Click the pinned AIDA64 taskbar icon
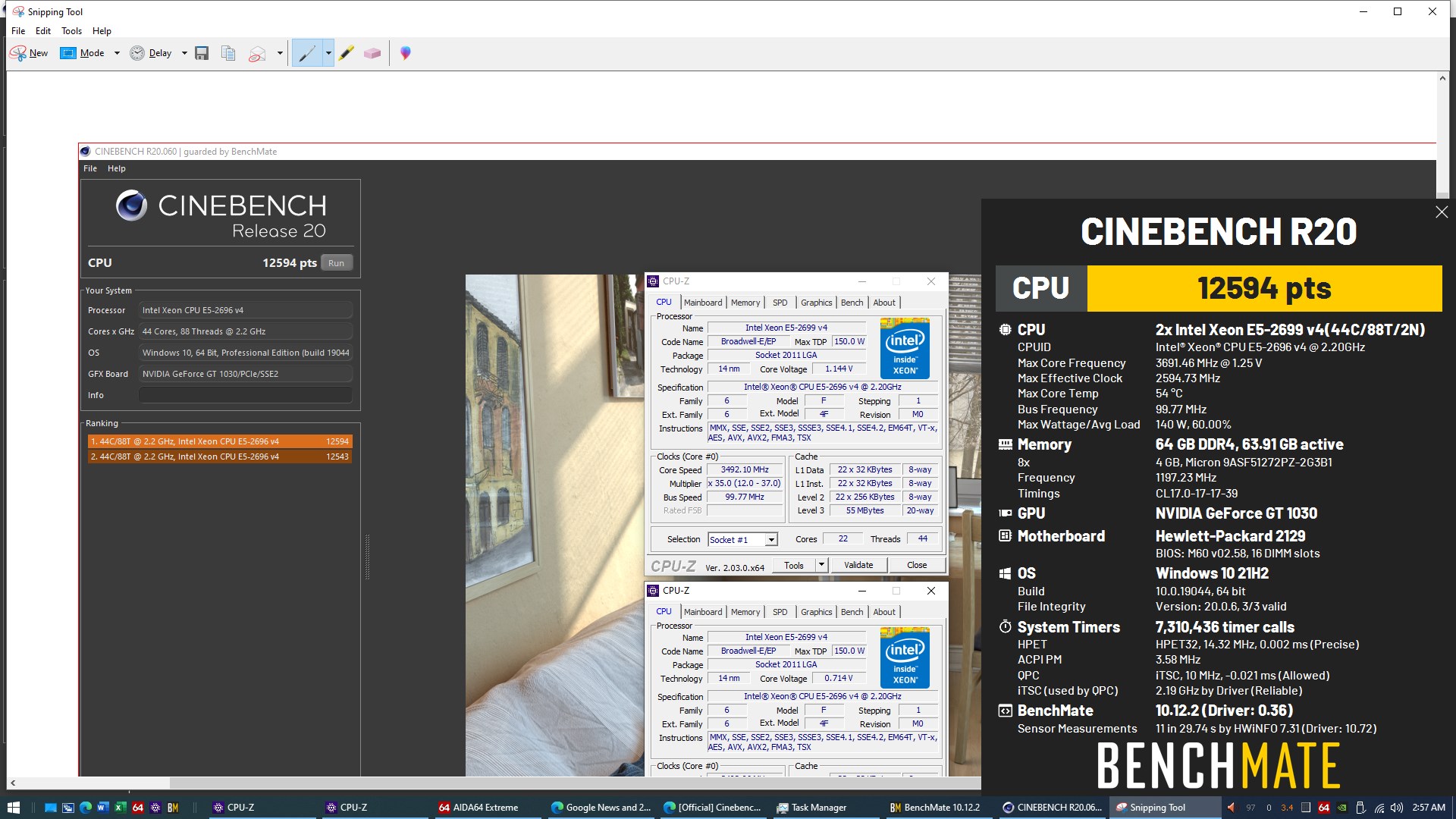 point(138,808)
